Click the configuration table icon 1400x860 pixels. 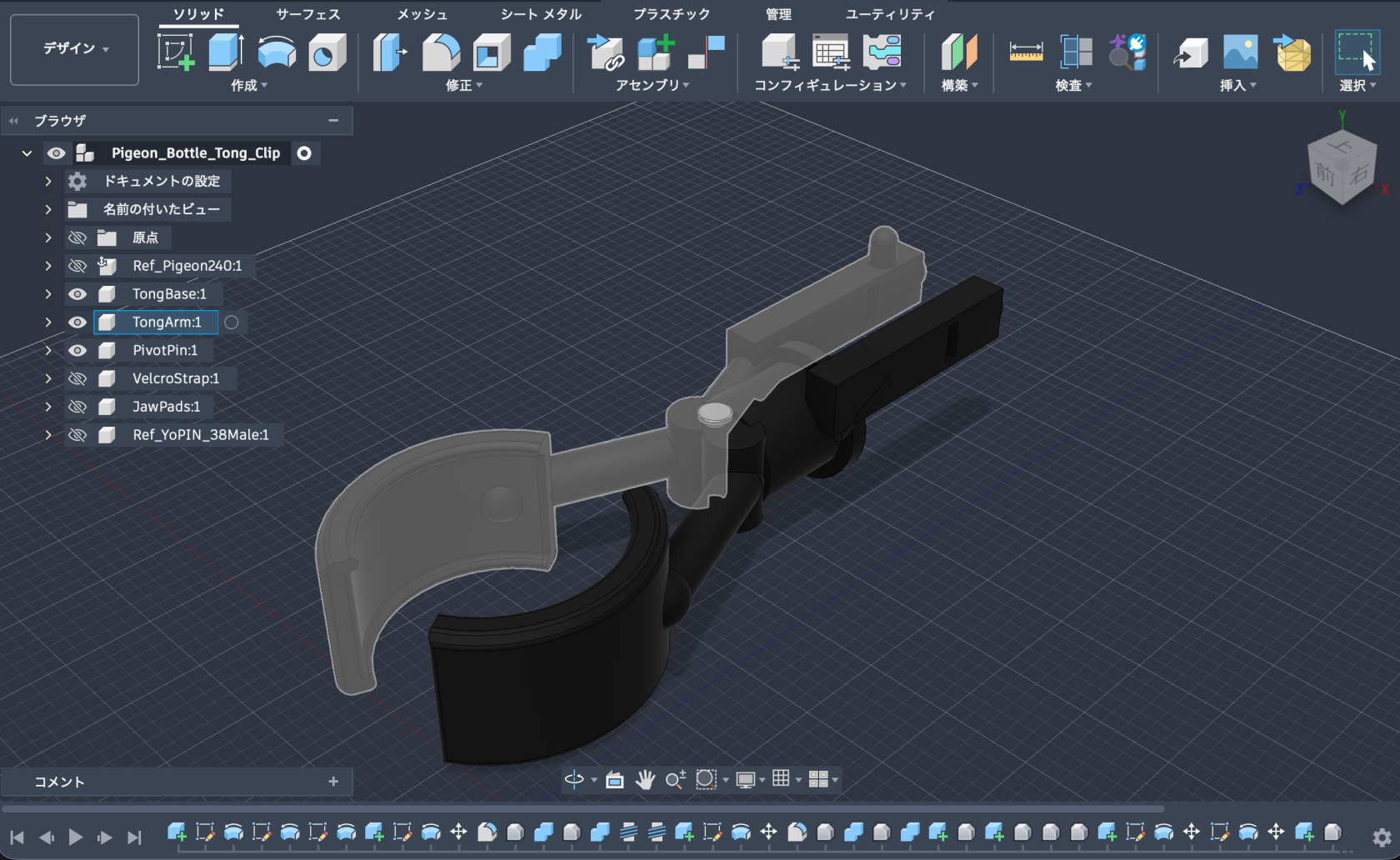tap(831, 52)
